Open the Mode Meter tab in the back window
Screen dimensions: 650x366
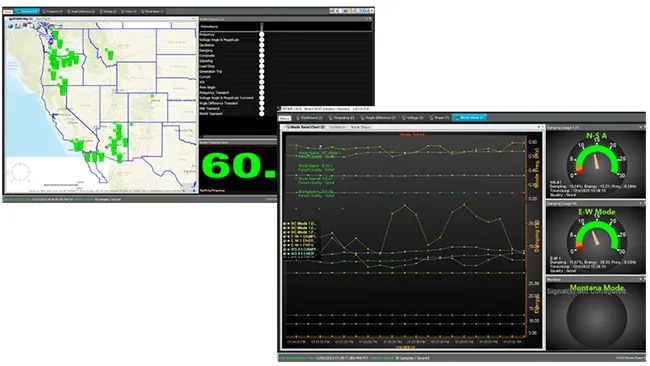pos(153,12)
